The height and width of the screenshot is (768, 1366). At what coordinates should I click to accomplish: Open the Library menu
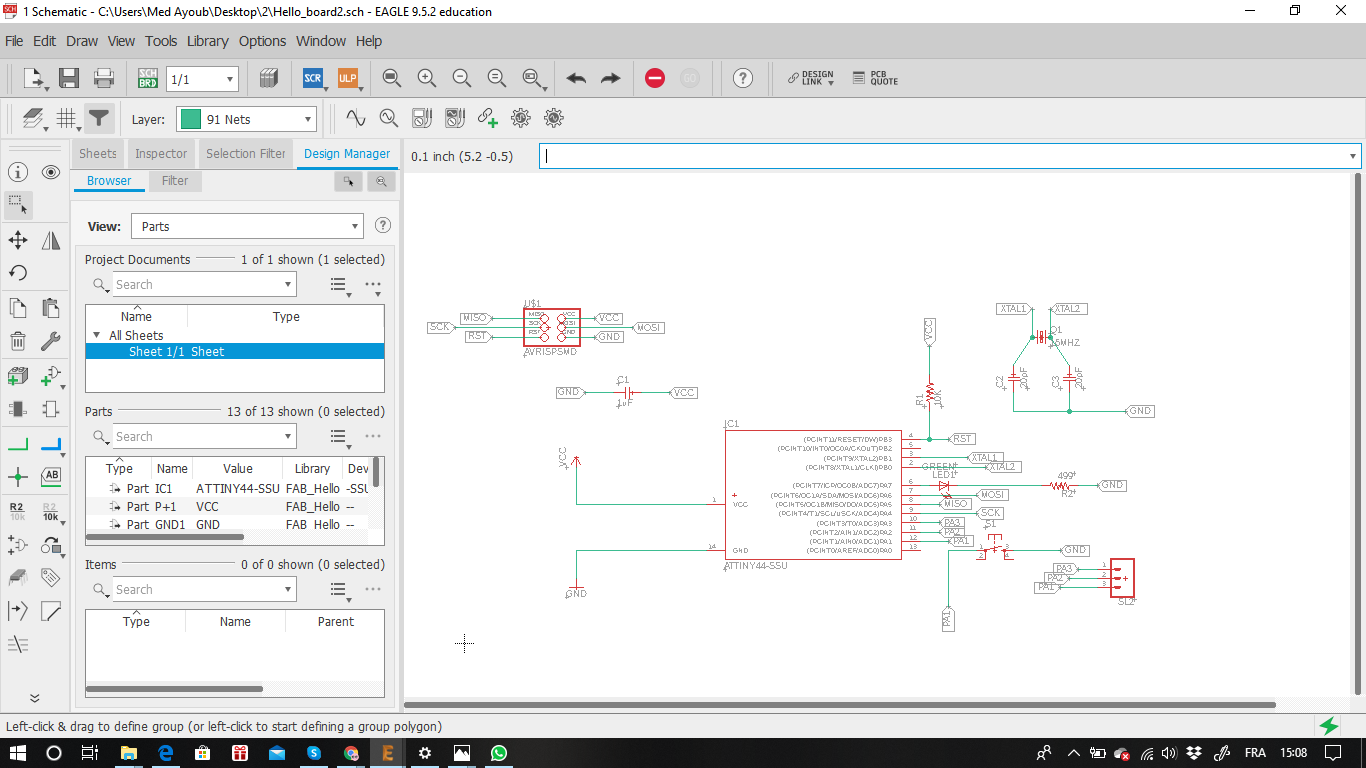207,41
